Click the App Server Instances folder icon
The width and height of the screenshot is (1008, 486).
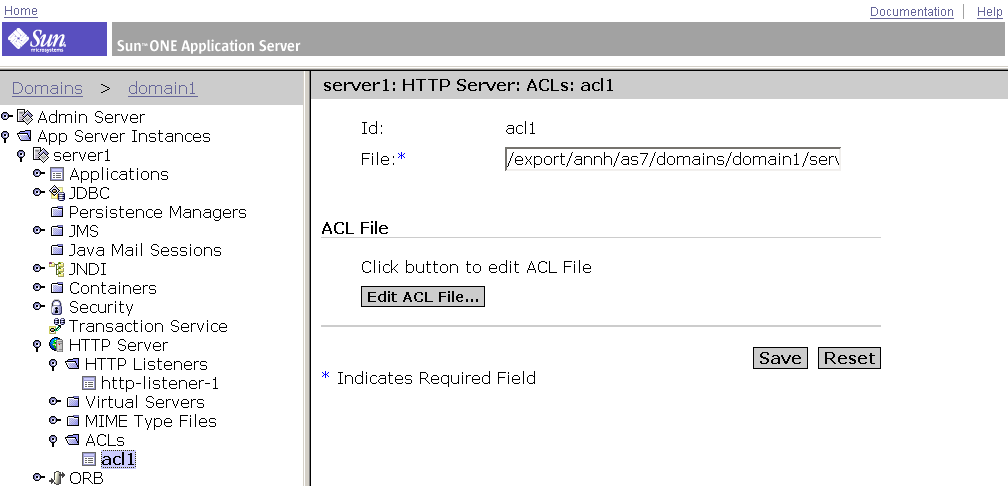(x=25, y=136)
